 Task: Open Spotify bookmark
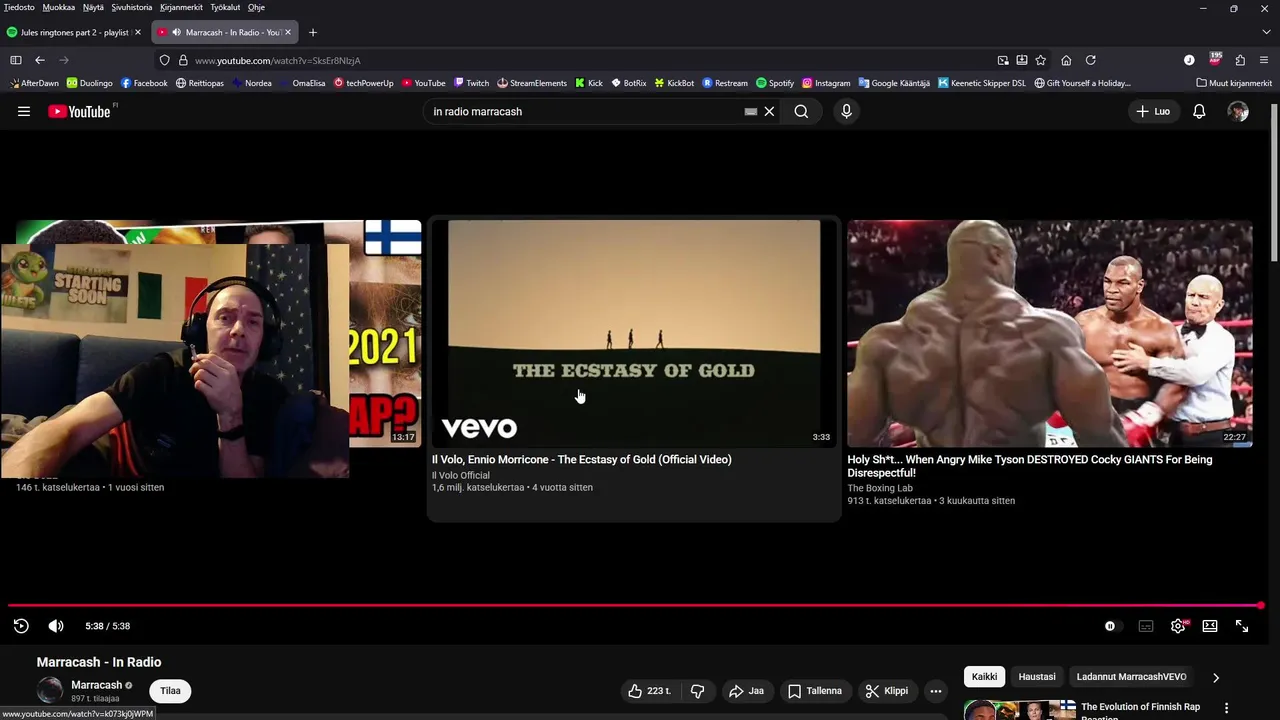point(775,83)
